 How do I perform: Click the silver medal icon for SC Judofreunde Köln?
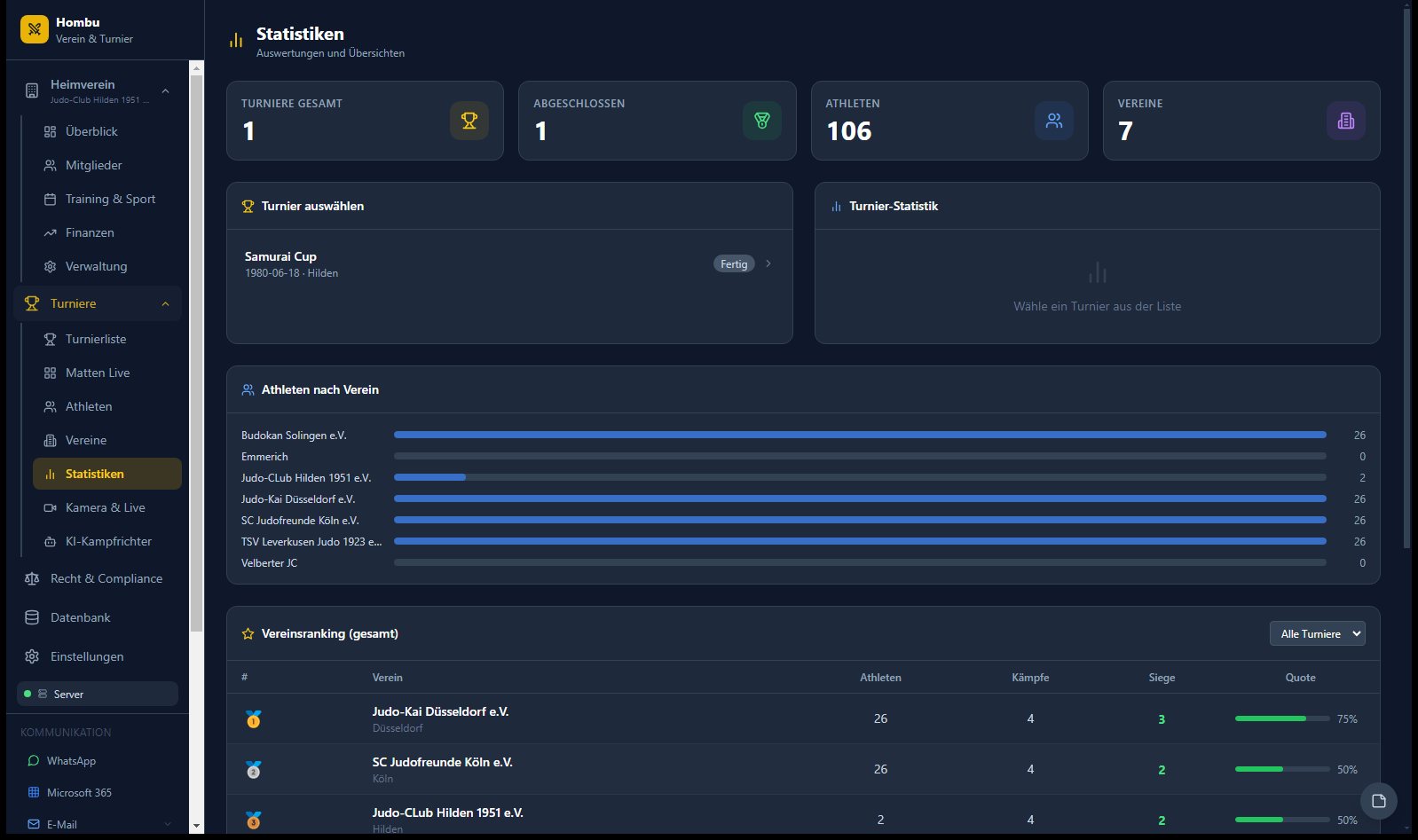click(x=253, y=769)
